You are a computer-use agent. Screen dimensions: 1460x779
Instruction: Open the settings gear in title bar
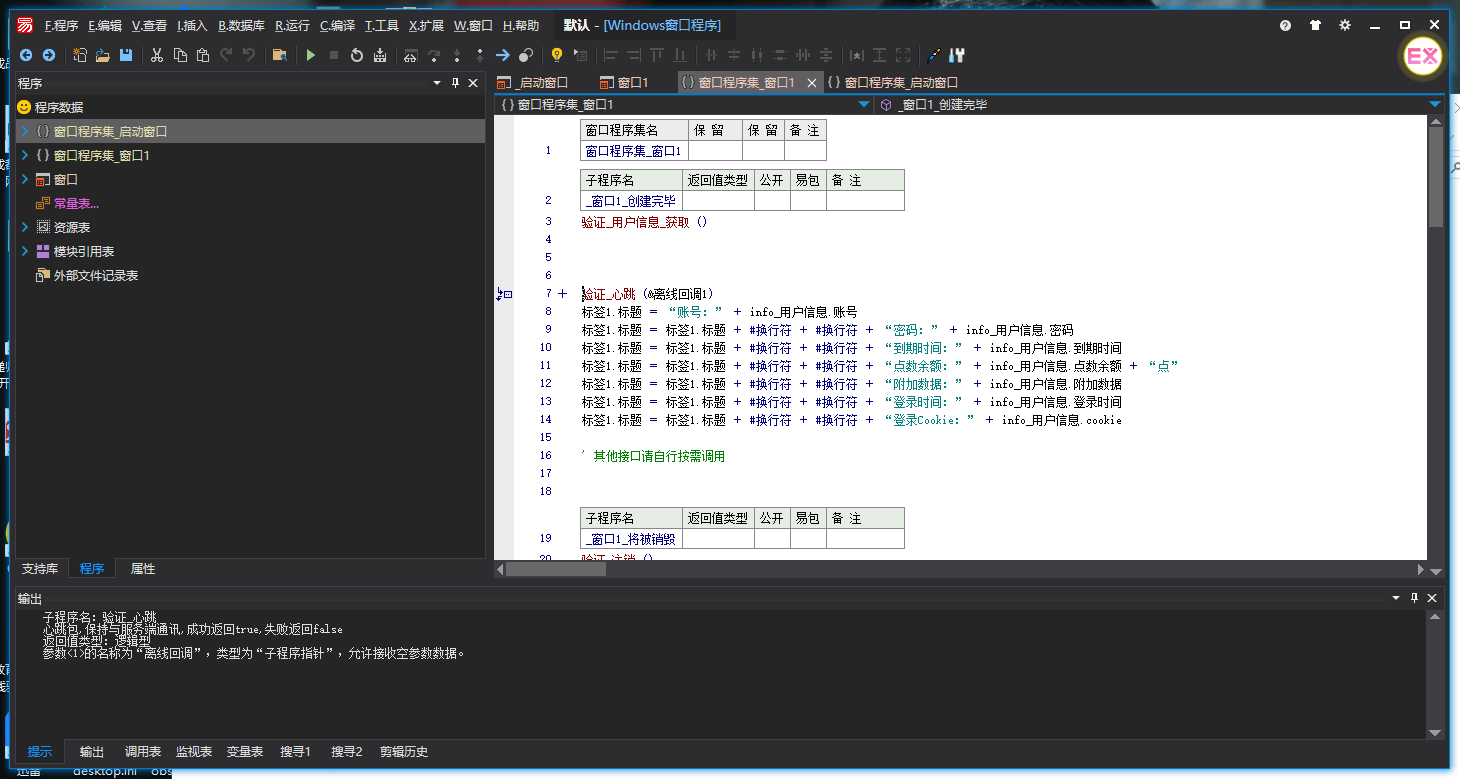[x=1345, y=25]
